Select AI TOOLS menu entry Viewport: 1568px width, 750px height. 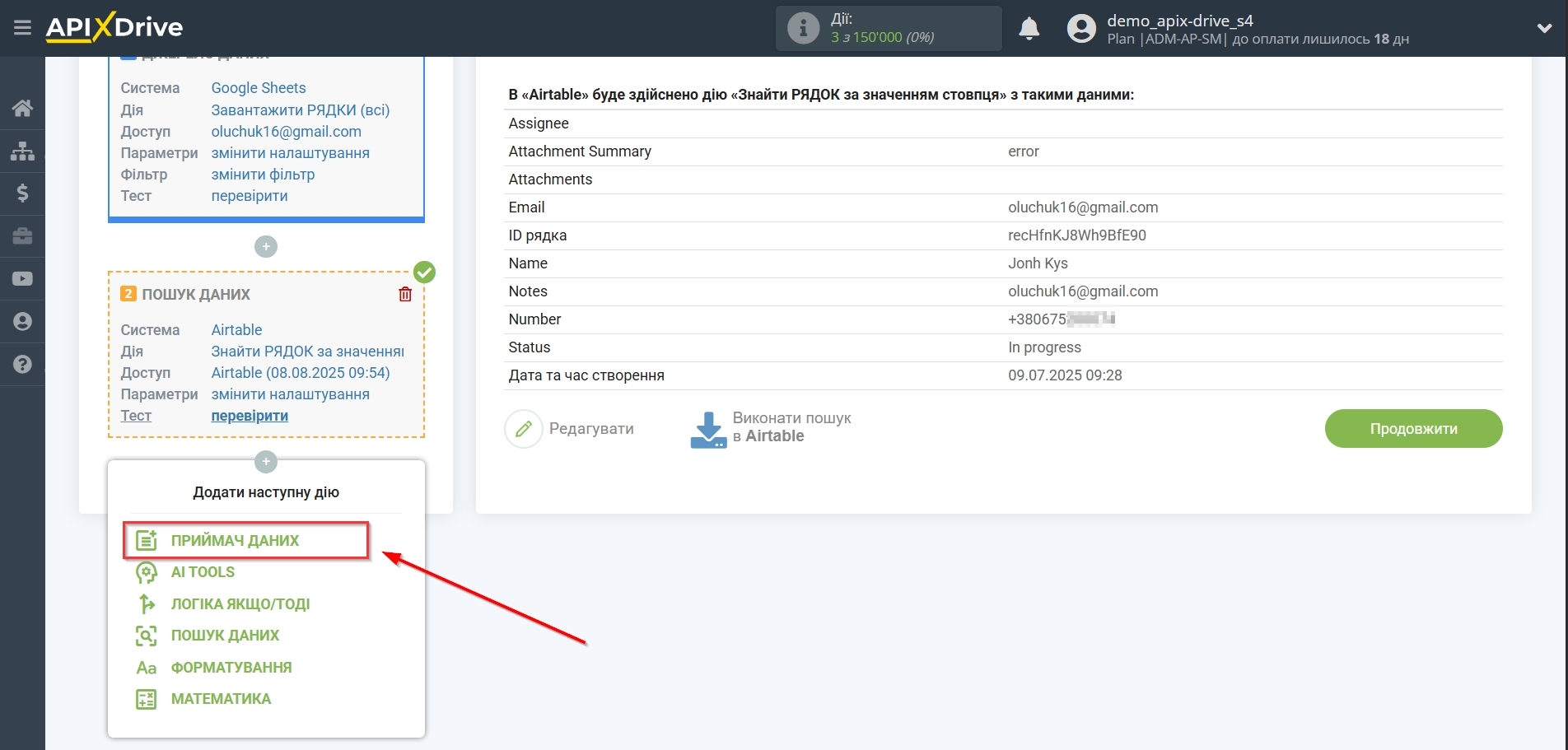click(203, 572)
